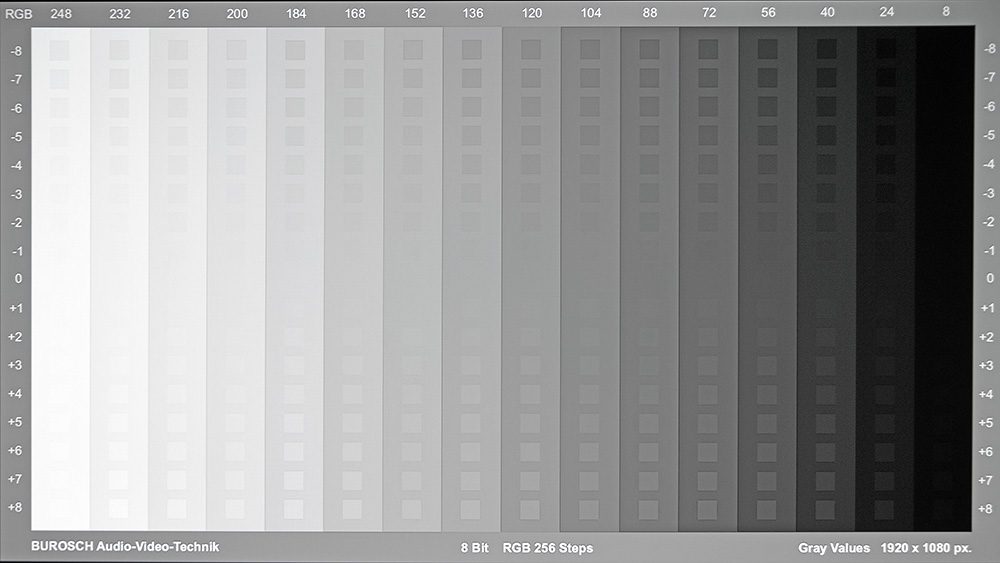Click the -8 row label on left edge
This screenshot has width=1000, height=563.
click(16, 50)
